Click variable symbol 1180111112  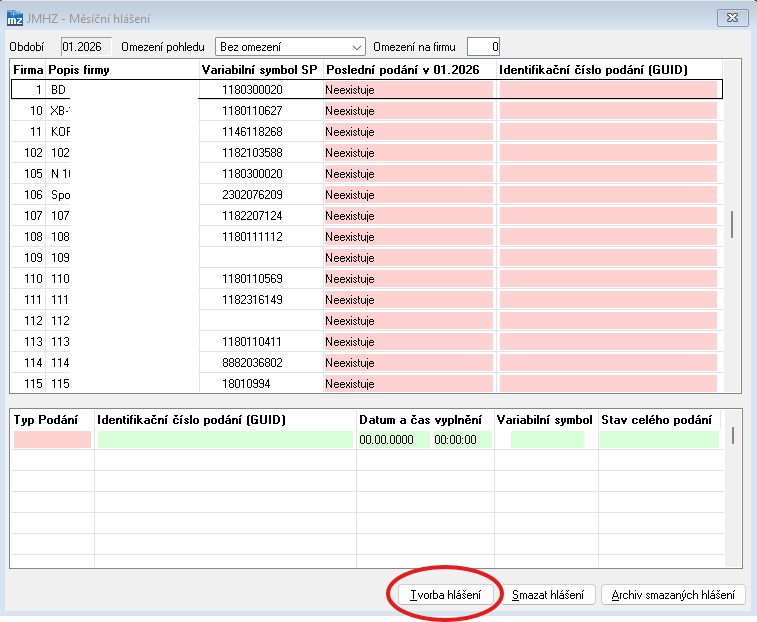(252, 237)
